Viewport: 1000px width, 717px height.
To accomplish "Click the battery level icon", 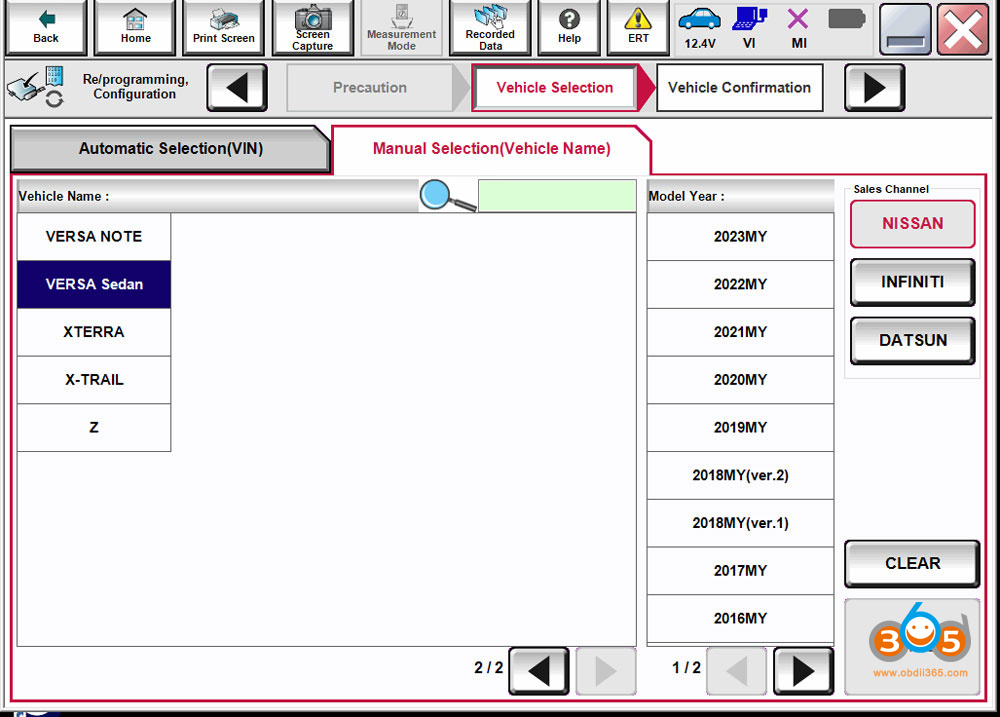I will pyautogui.click(x=846, y=19).
